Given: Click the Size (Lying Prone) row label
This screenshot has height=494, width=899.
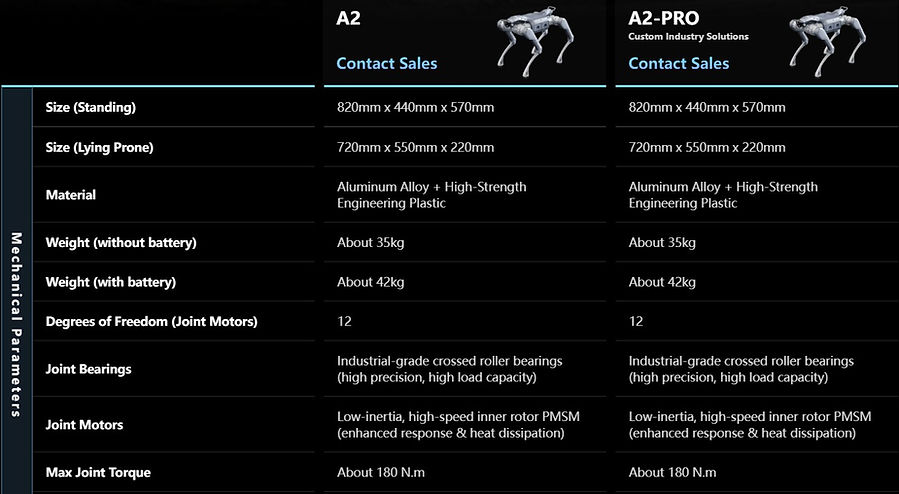Looking at the screenshot, I should 99,147.
